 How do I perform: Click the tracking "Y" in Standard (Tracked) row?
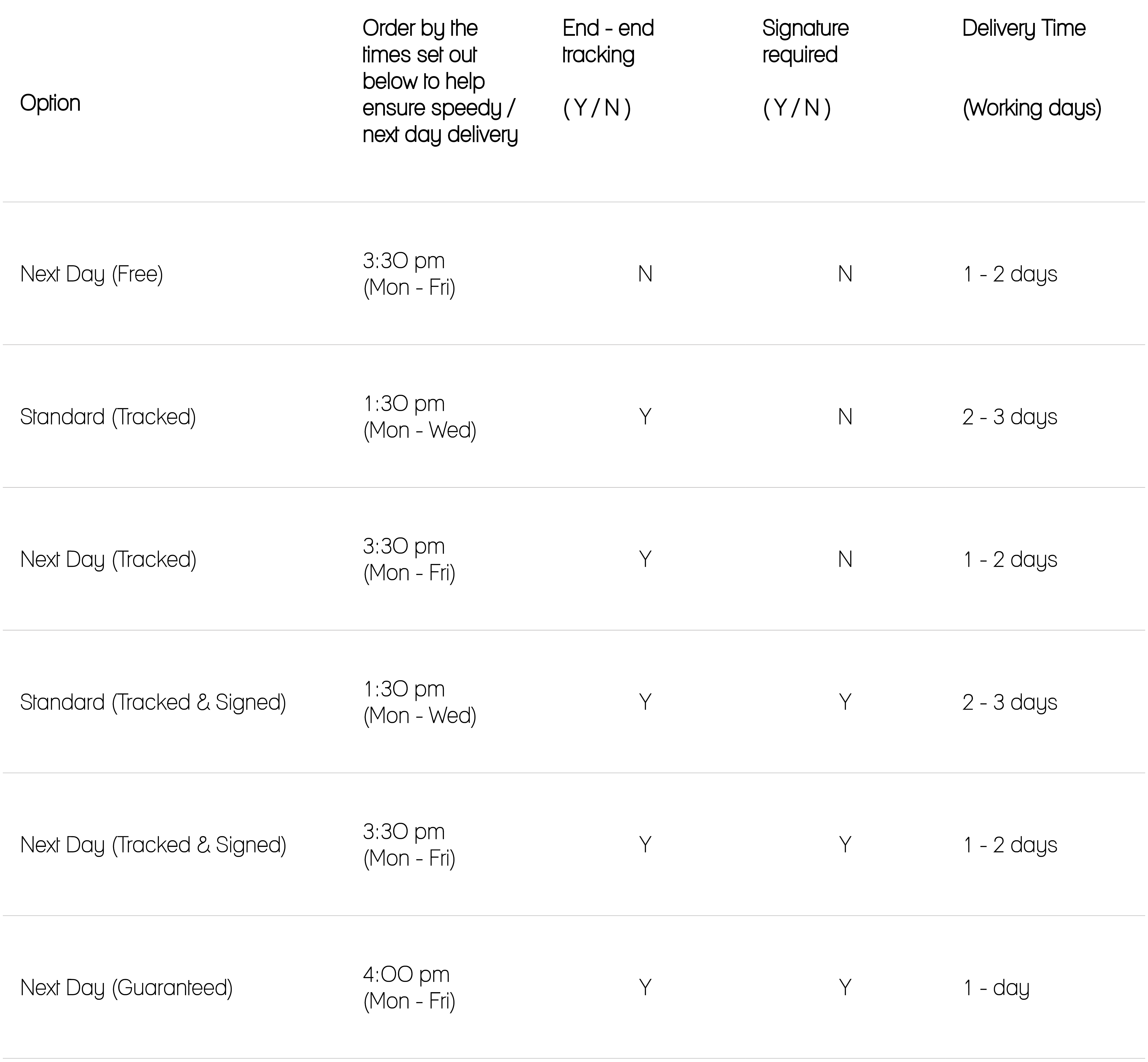[x=645, y=417]
